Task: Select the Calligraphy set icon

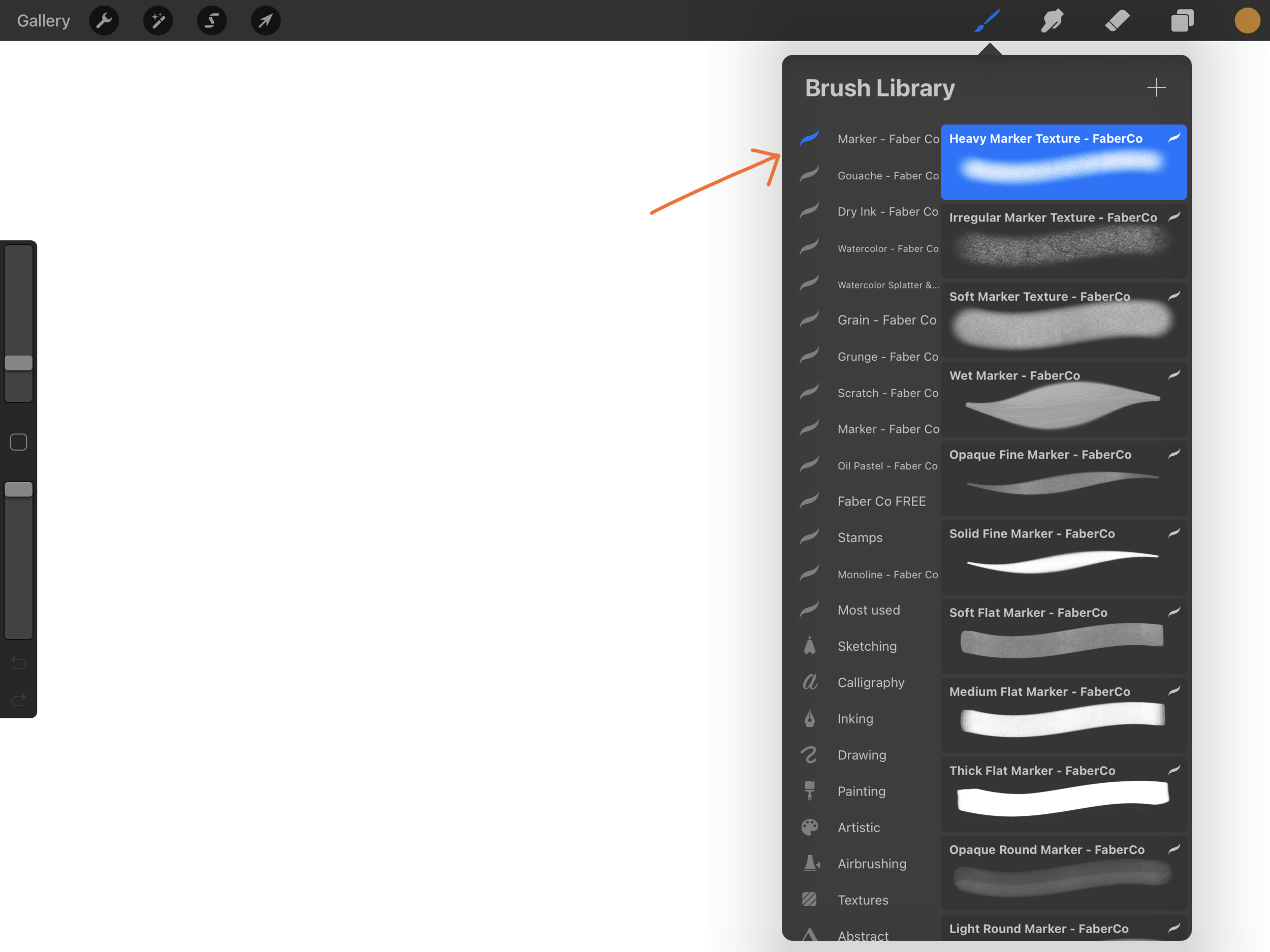Action: pos(810,682)
